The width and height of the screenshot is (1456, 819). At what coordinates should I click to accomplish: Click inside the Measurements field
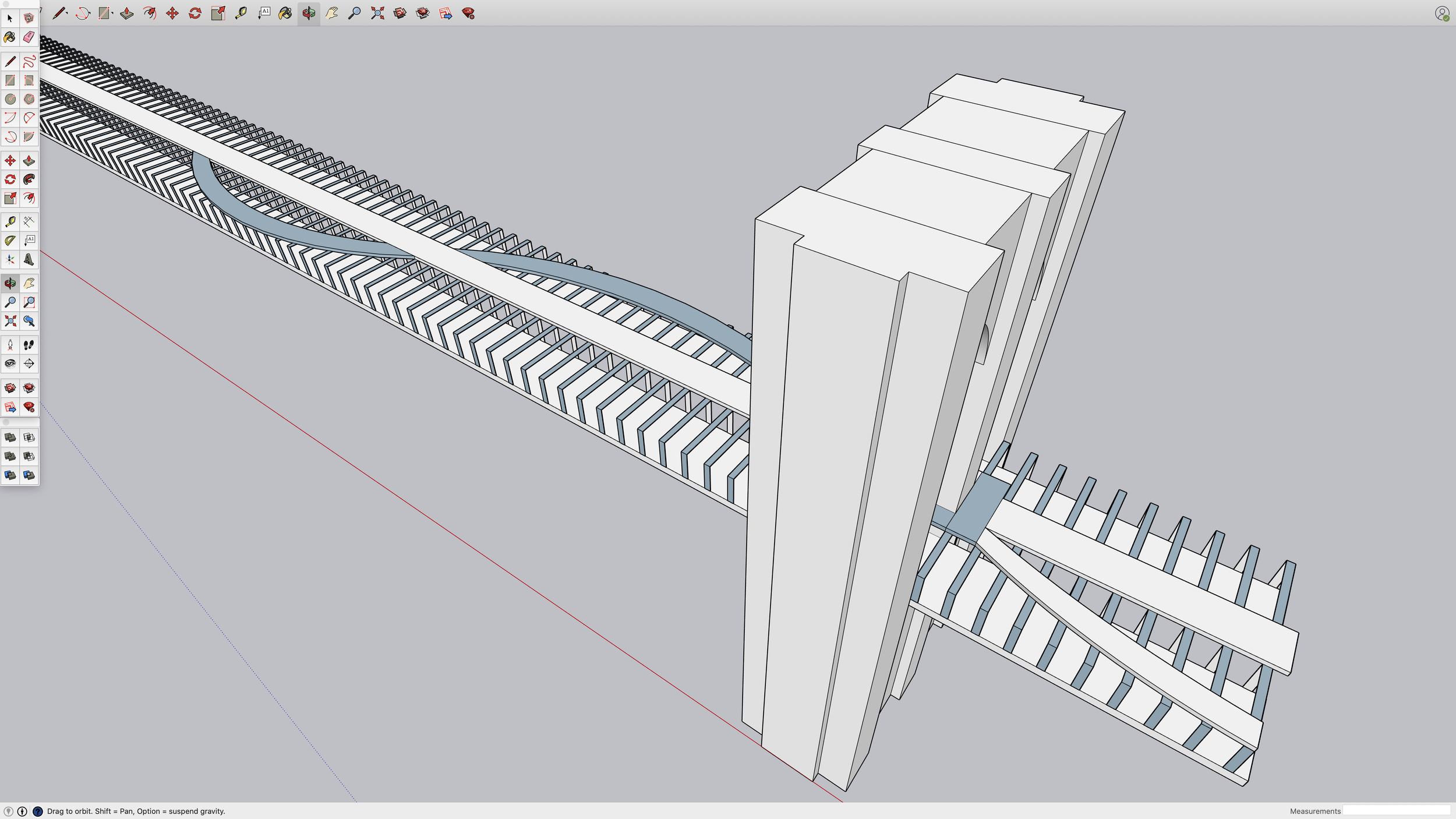tap(1398, 811)
